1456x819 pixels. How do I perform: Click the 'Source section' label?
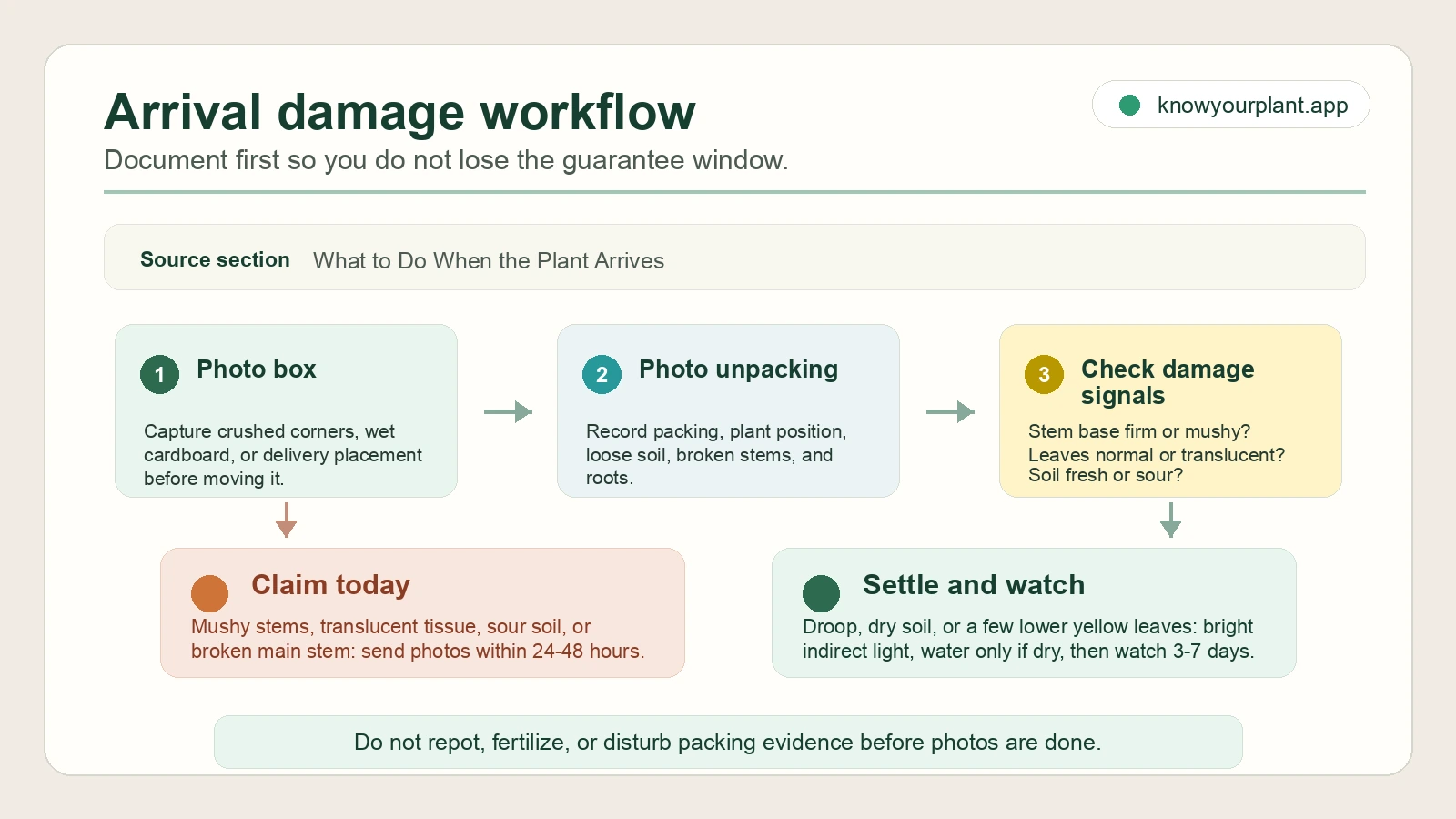[x=215, y=260]
